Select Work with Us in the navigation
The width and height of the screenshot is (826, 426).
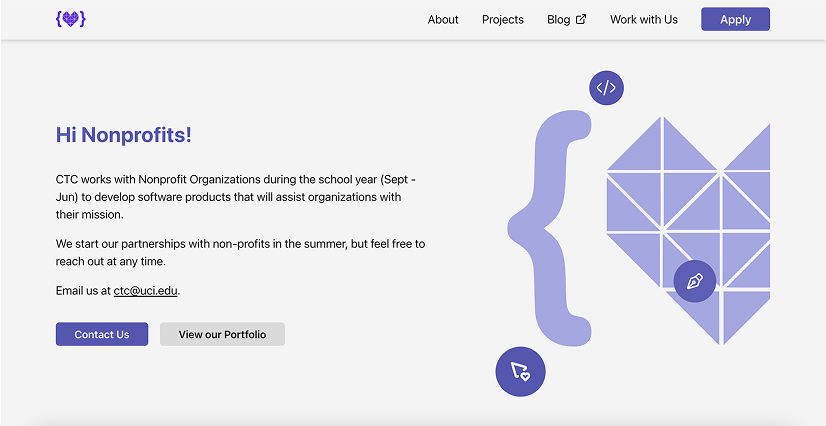coord(643,20)
